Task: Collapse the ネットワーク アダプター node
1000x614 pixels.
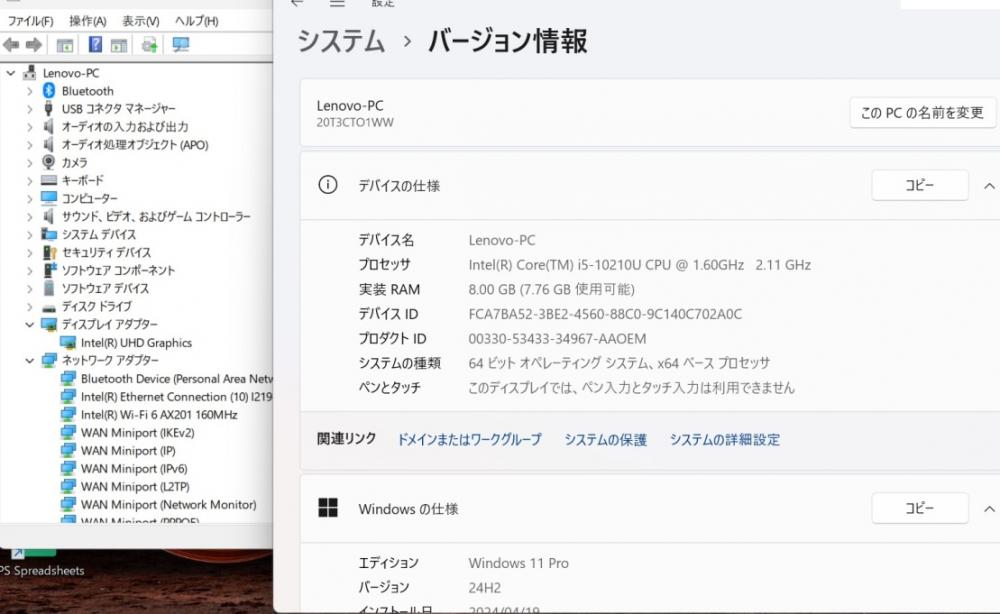Action: (x=29, y=360)
